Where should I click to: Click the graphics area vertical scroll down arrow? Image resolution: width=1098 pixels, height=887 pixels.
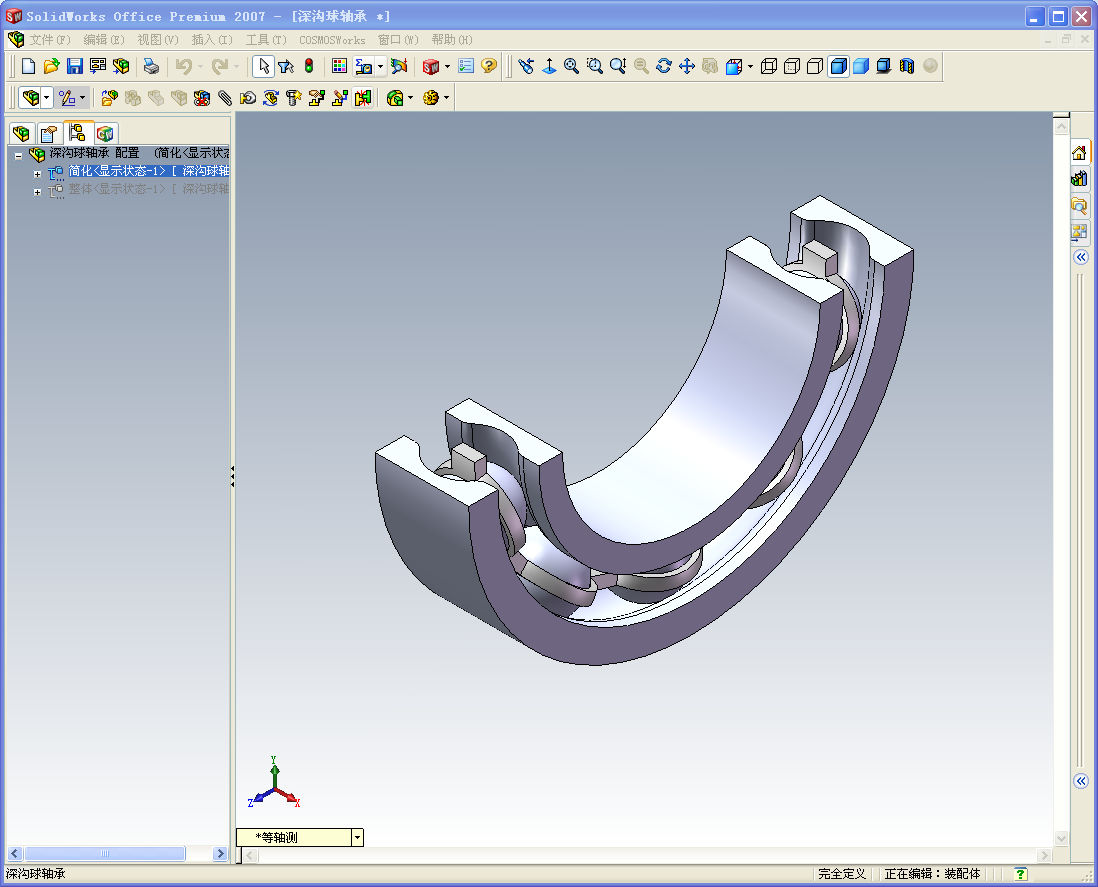(1062, 838)
